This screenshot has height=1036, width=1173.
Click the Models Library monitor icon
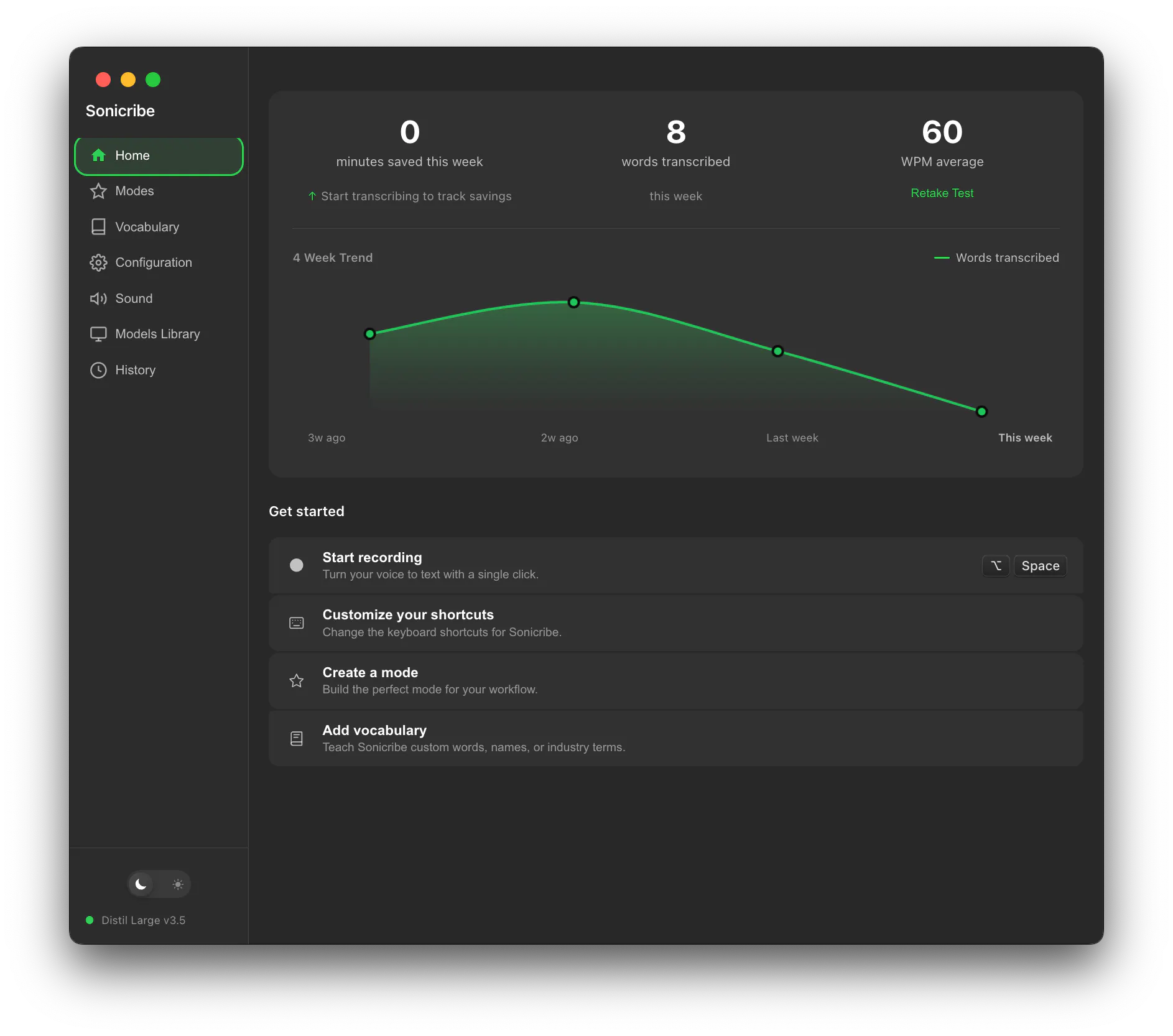tap(98, 334)
